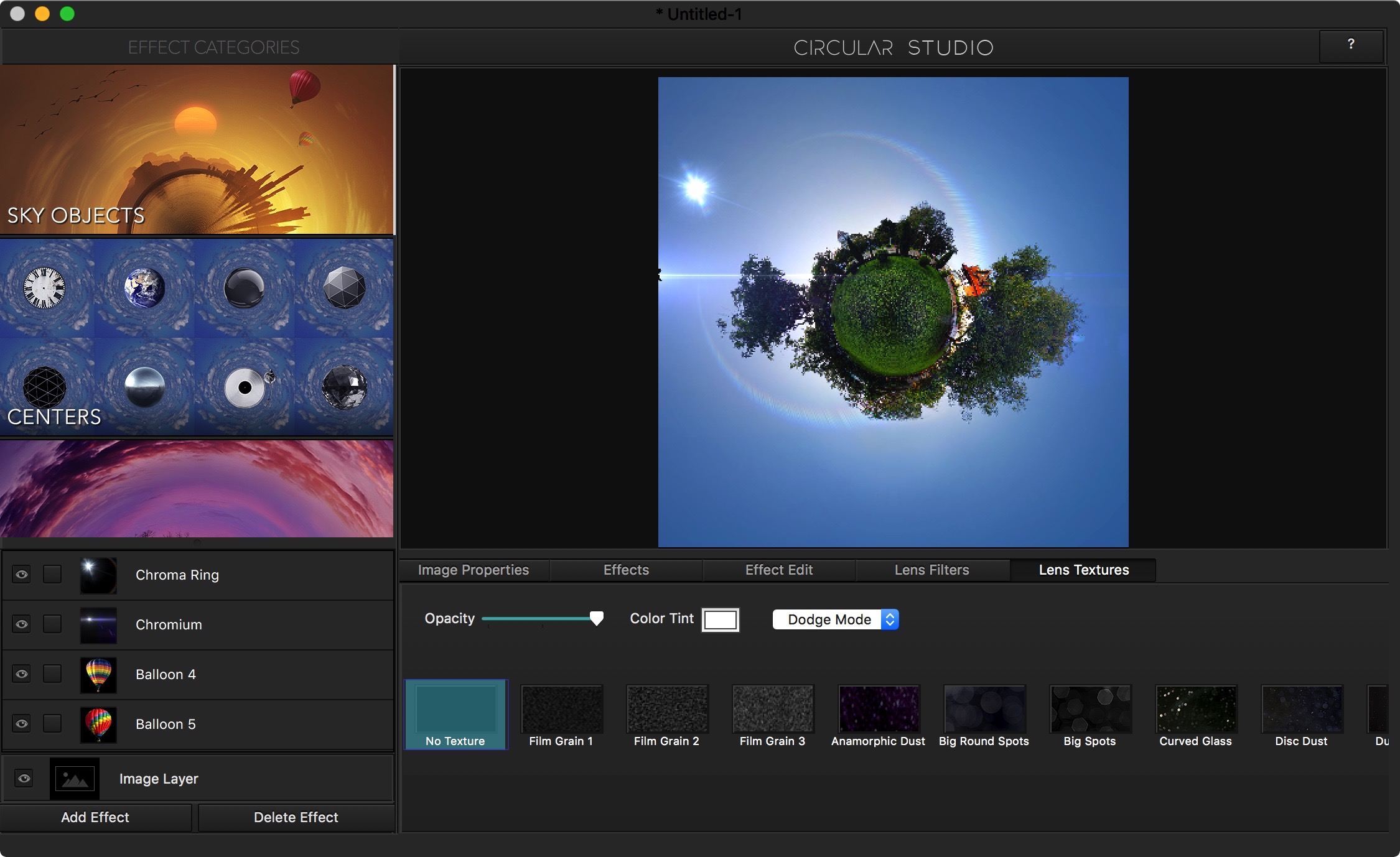
Task: Open the Dodge Mode blend dropdown
Action: pyautogui.click(x=834, y=619)
